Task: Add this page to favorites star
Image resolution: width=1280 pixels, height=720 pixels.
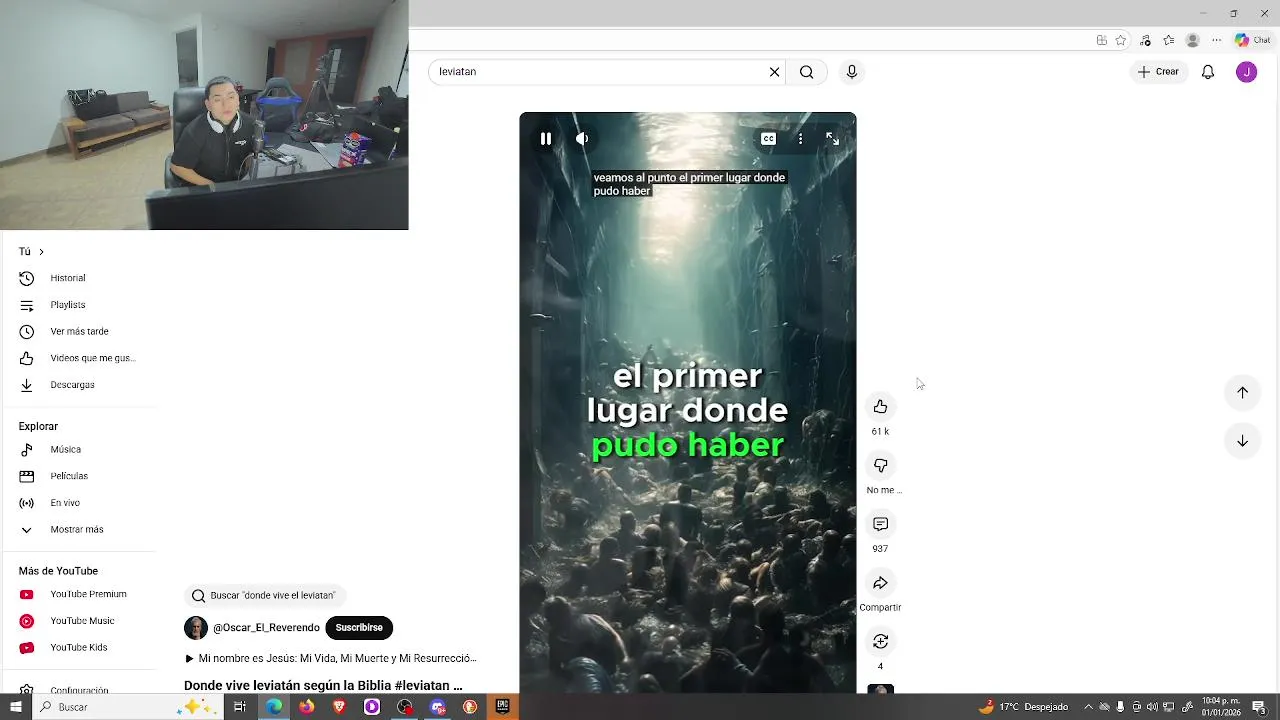Action: 1121,40
